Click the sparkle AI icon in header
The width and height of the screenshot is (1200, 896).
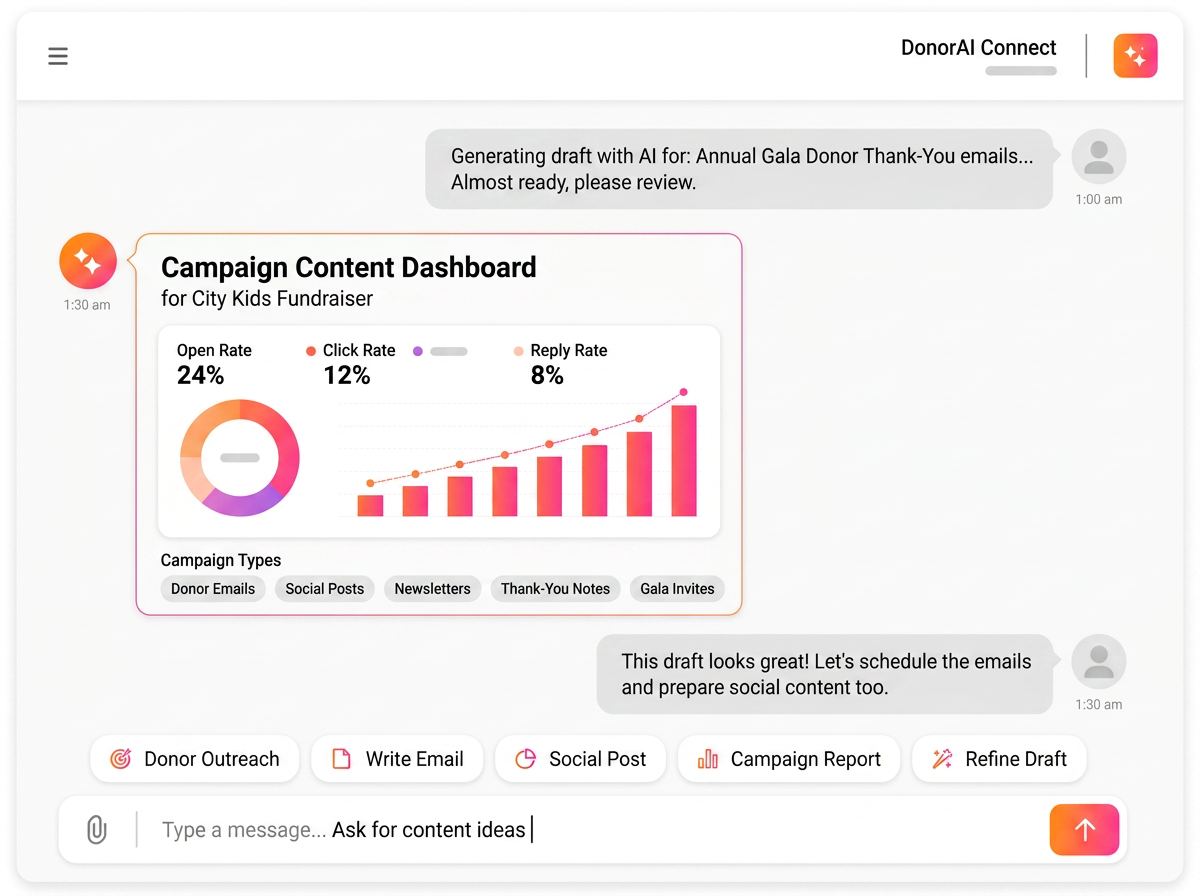1135,56
